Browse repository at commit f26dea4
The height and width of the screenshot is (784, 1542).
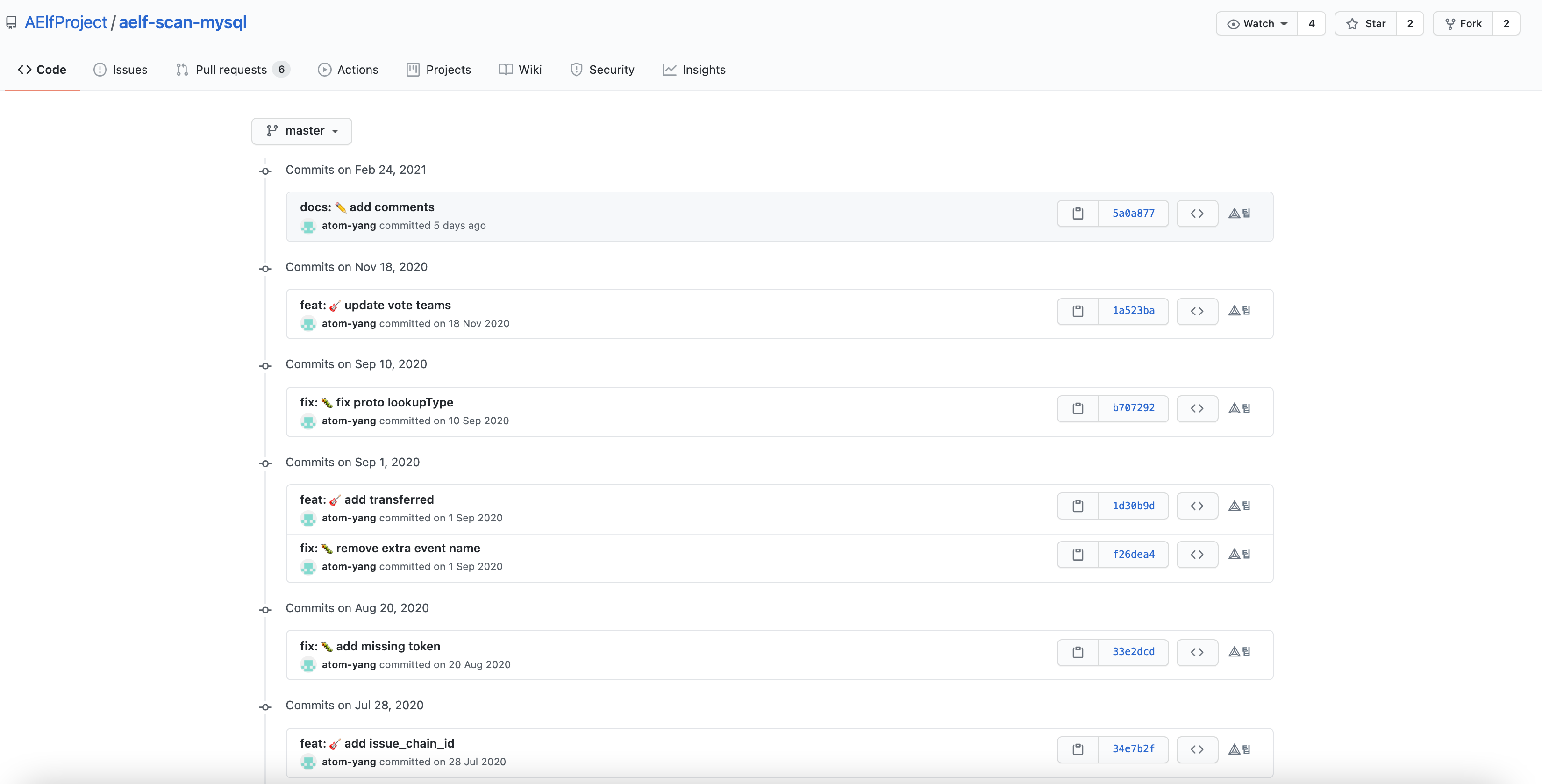[1197, 555]
